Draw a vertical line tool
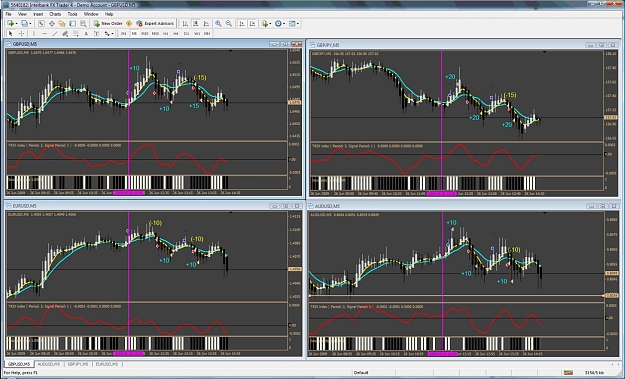The width and height of the screenshot is (625, 379). [x=33, y=33]
